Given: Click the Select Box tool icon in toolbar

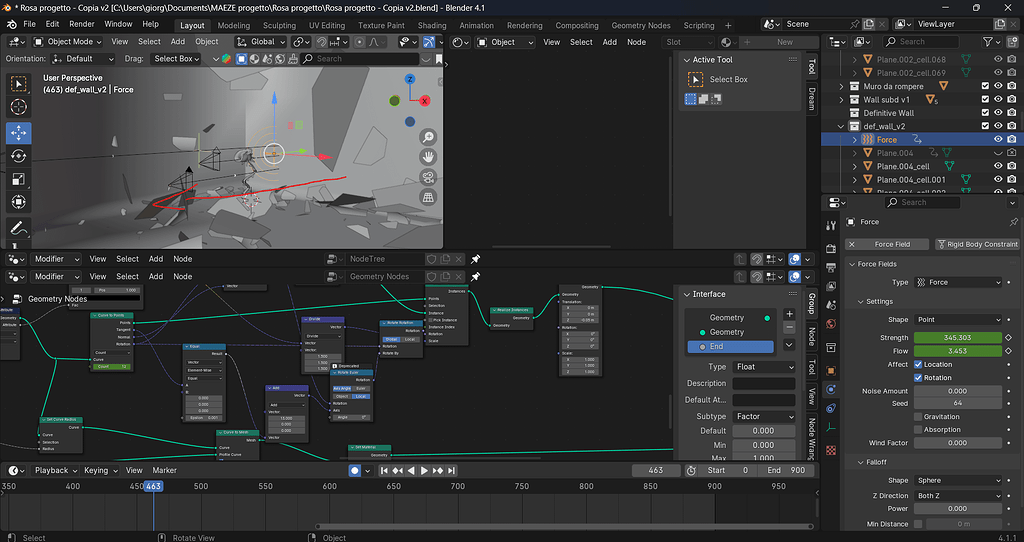Looking at the screenshot, I should pos(18,84).
